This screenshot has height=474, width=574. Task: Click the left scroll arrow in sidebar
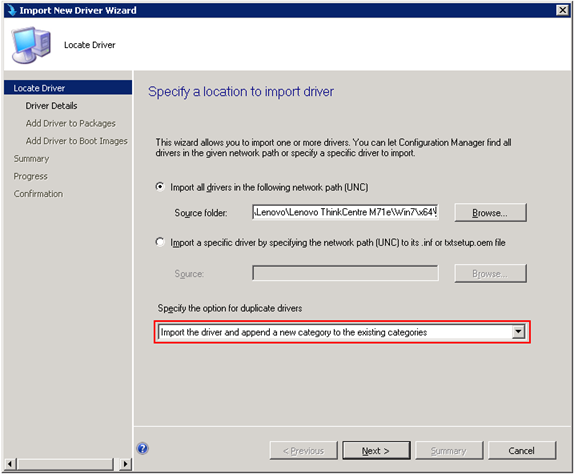10,464
